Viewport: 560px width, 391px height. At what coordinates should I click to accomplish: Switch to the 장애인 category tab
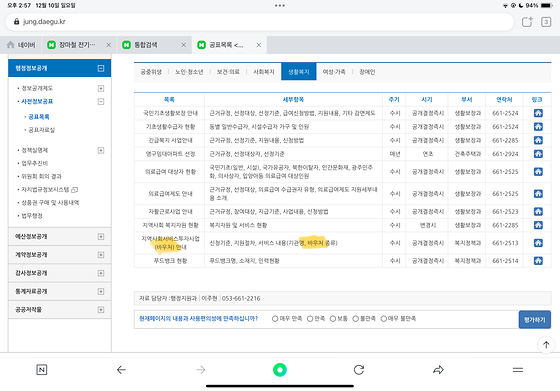(367, 72)
